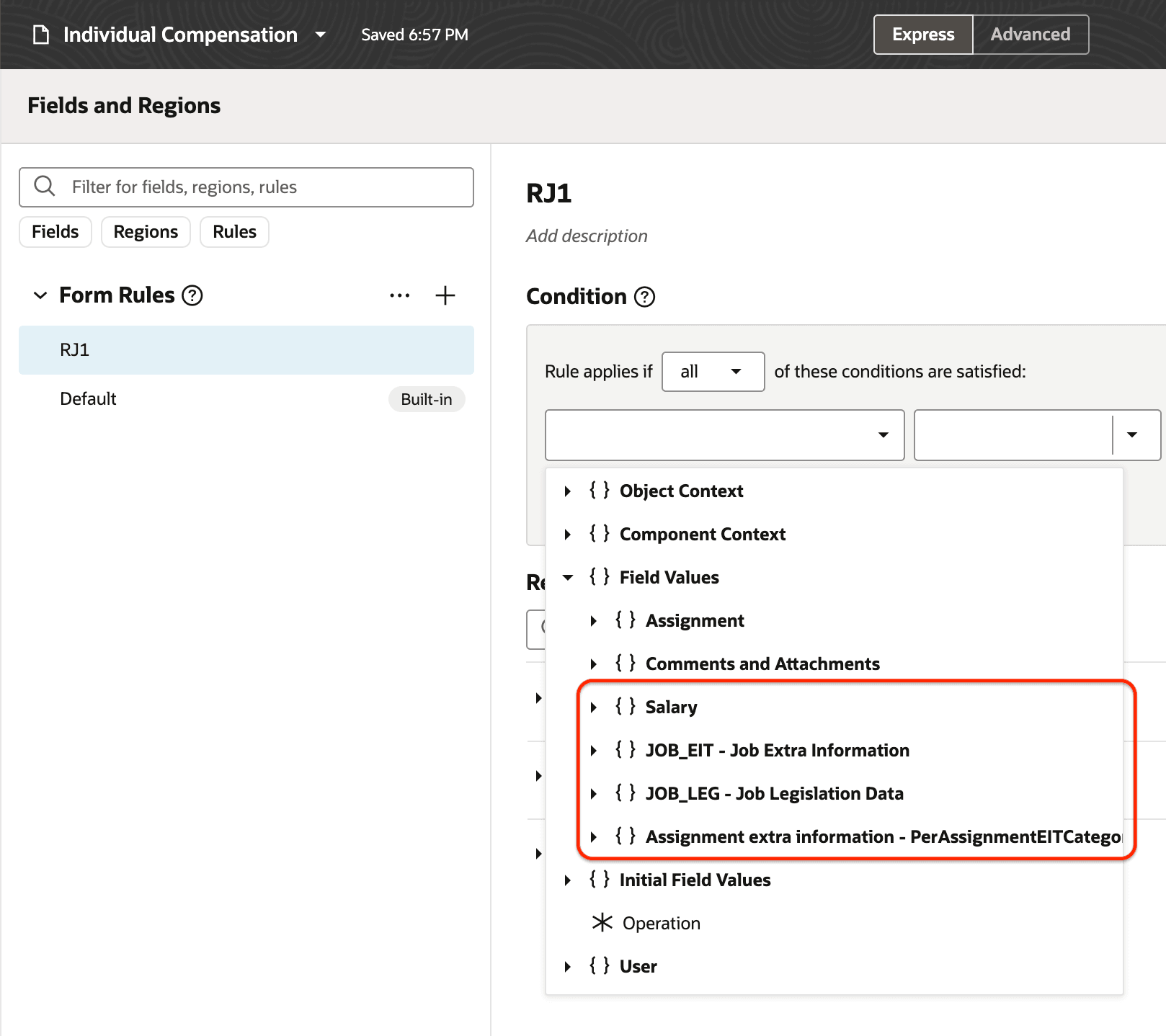Viewport: 1166px width, 1036px height.
Task: Select the Default built-in rule
Action: pos(246,399)
